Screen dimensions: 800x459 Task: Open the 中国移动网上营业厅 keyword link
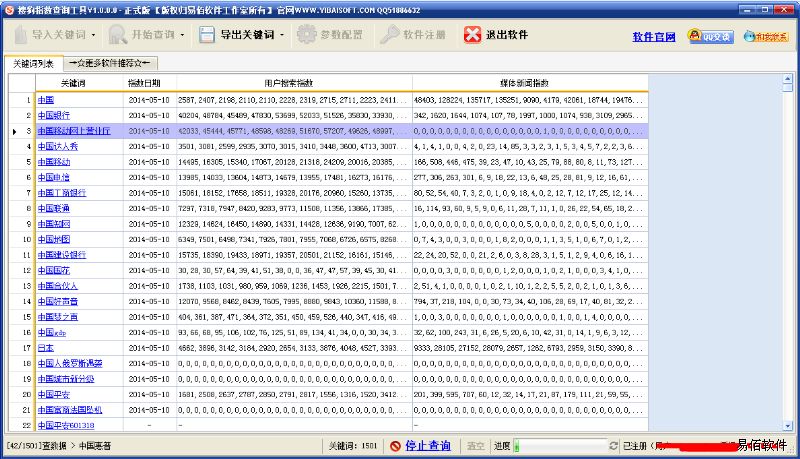click(x=74, y=131)
